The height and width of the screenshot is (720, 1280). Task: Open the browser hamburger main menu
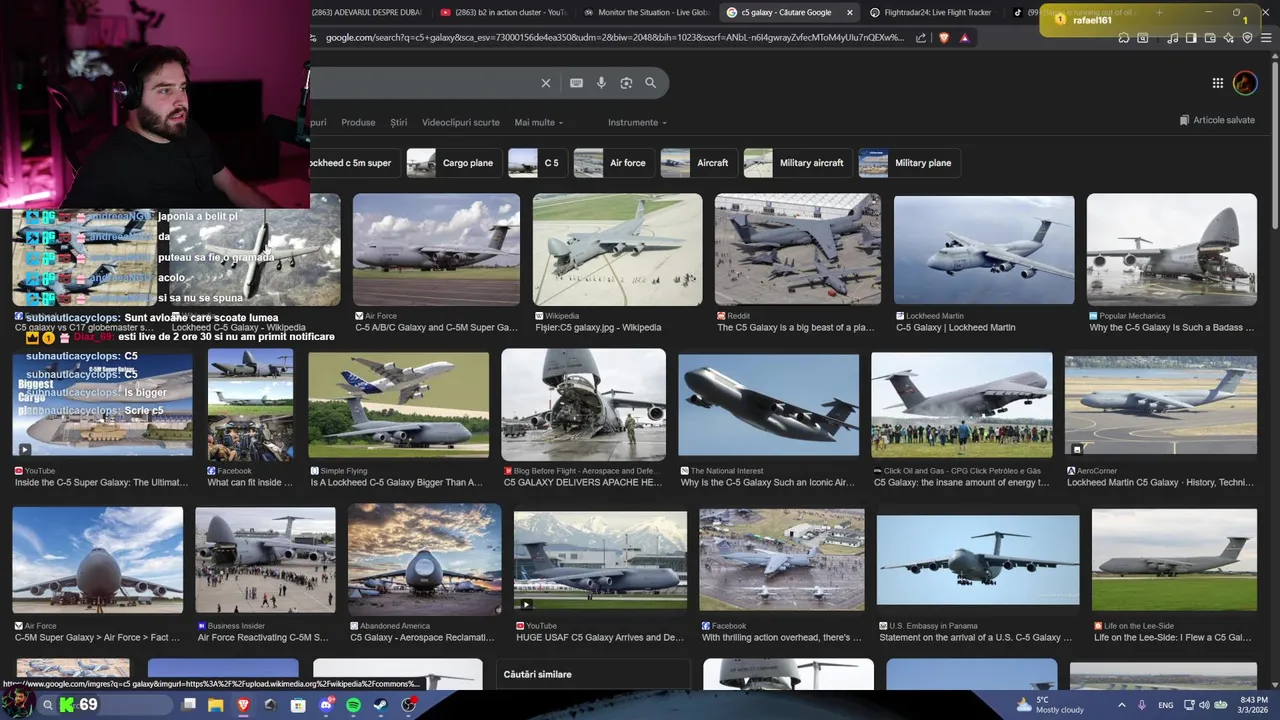(x=1266, y=38)
